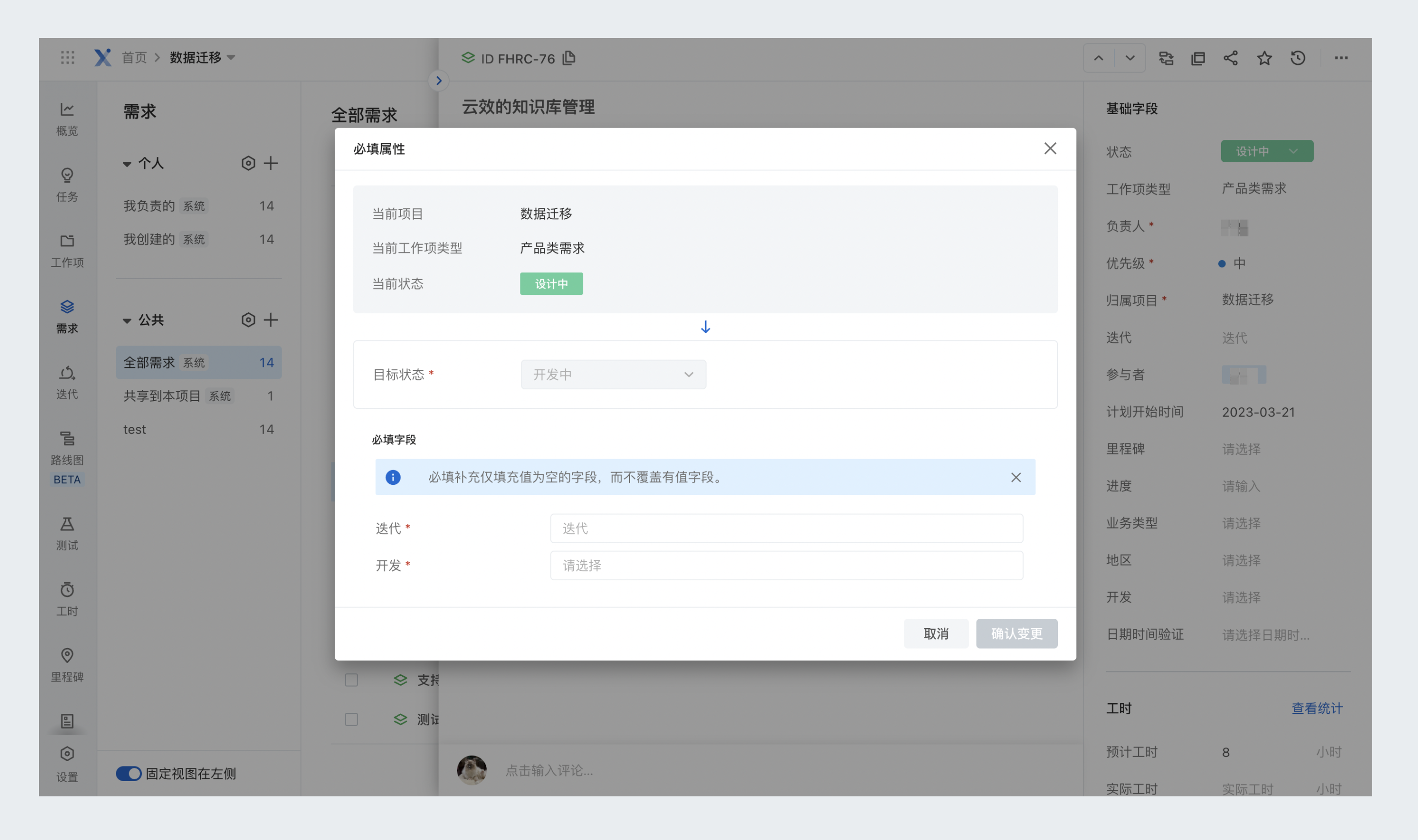Screen dimensions: 1418x840
Task: Open the app grid launcher icon
Action: 67,57
